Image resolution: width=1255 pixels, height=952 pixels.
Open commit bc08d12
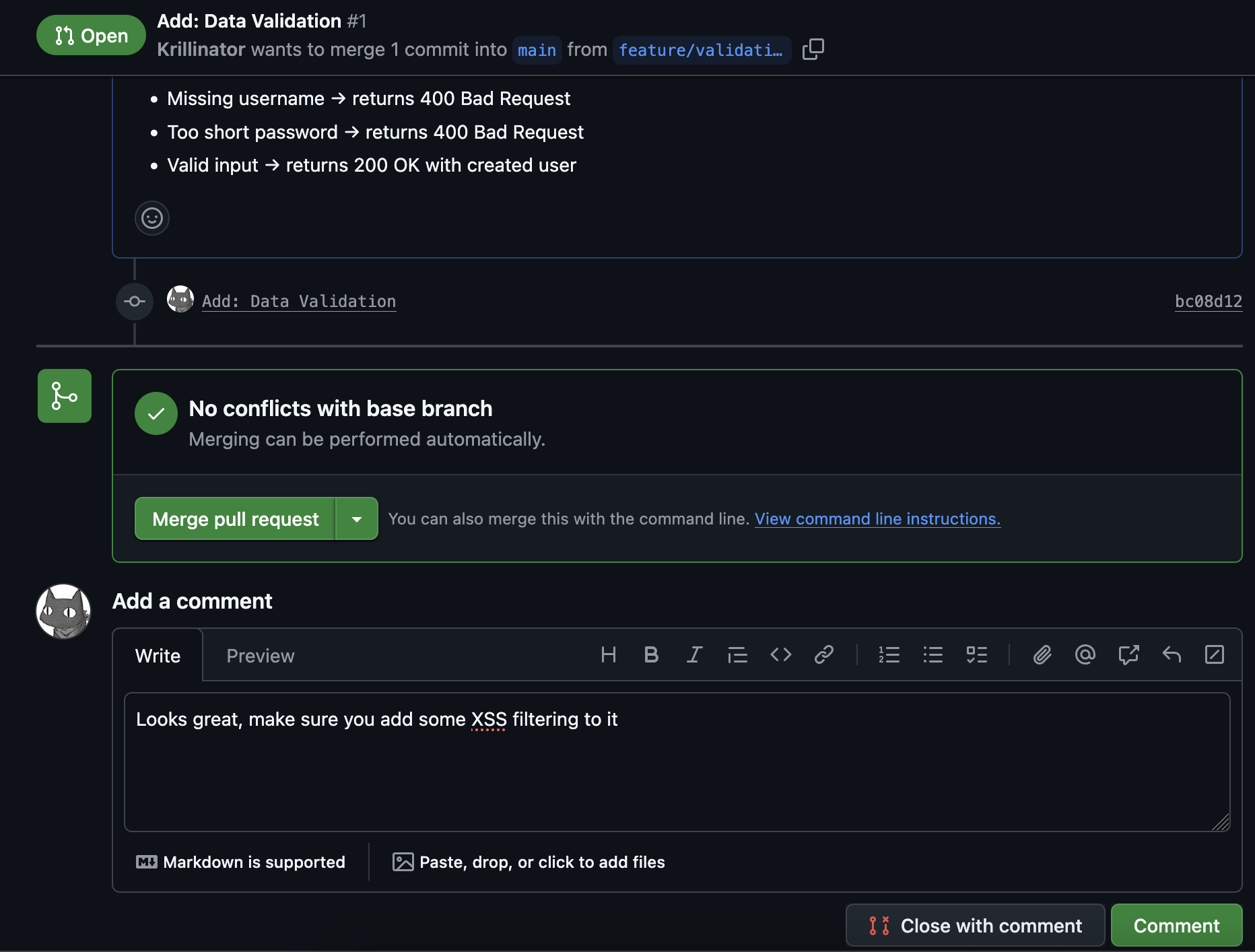1209,301
